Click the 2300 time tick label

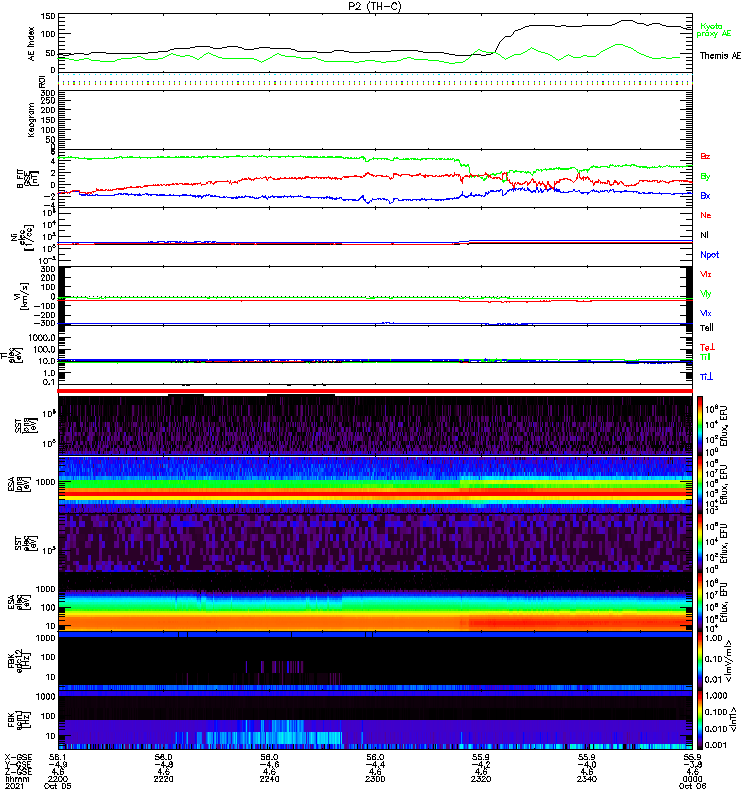tap(375, 779)
